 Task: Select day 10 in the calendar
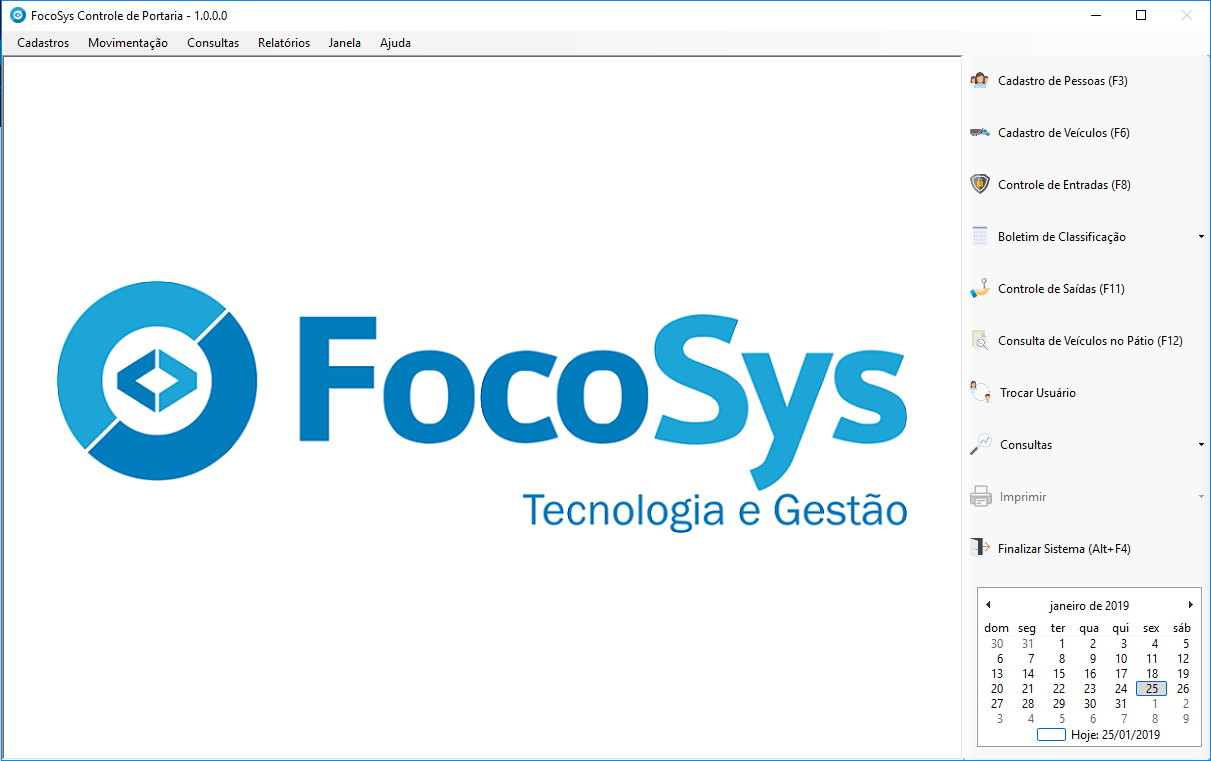[x=1121, y=659]
